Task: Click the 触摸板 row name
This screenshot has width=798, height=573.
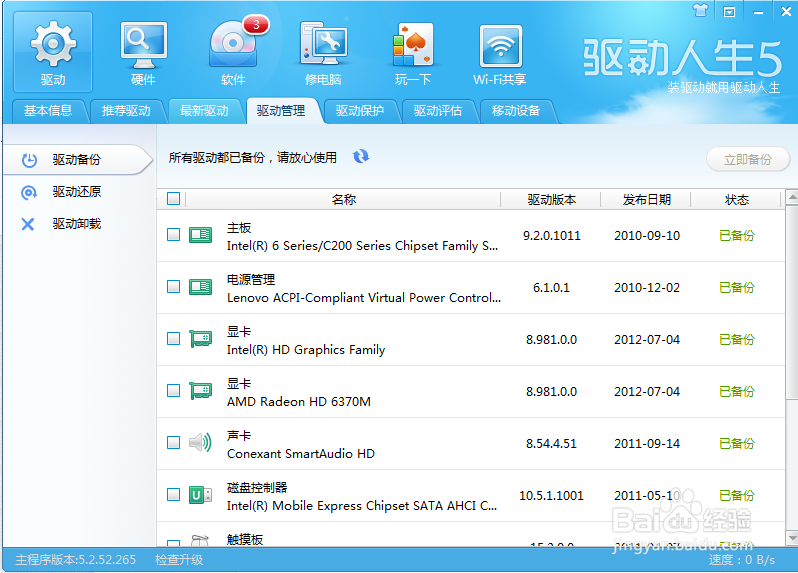Action: 245,539
